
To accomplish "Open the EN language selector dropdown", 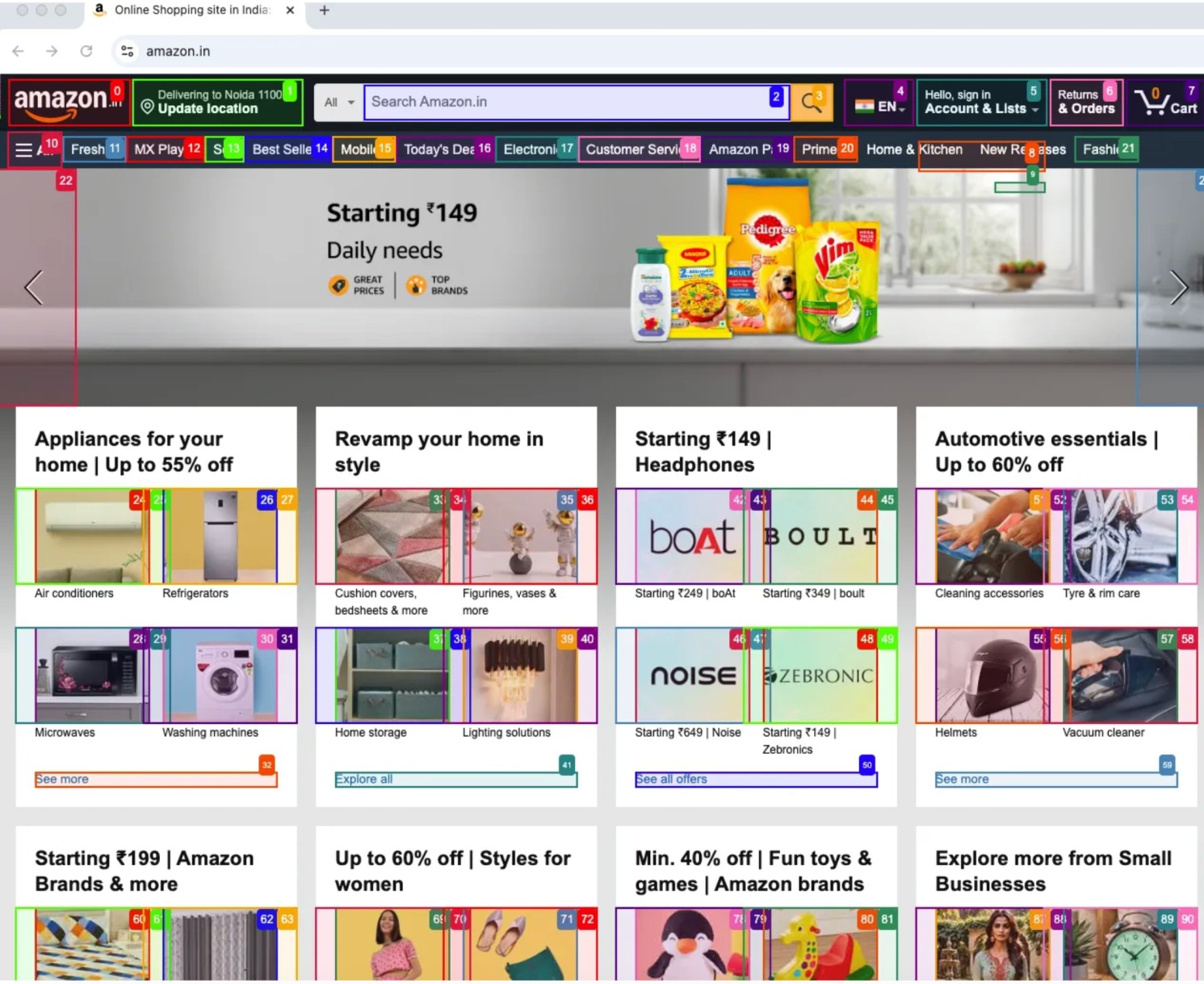I will 879,103.
